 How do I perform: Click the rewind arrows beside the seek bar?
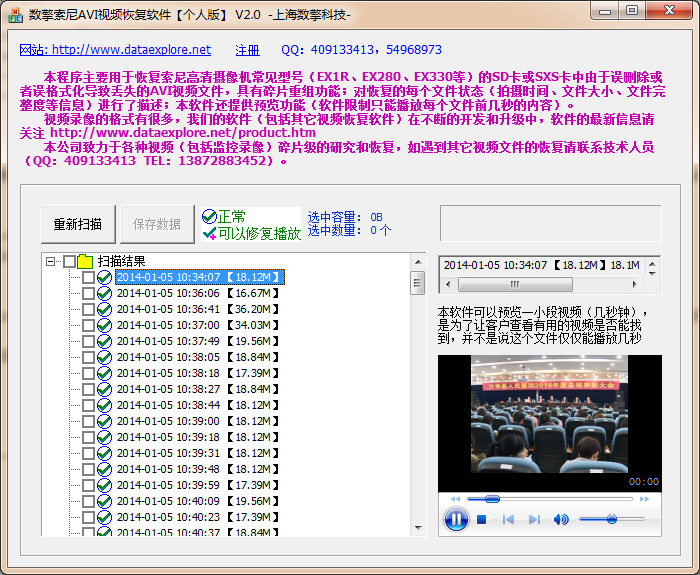pos(455,499)
